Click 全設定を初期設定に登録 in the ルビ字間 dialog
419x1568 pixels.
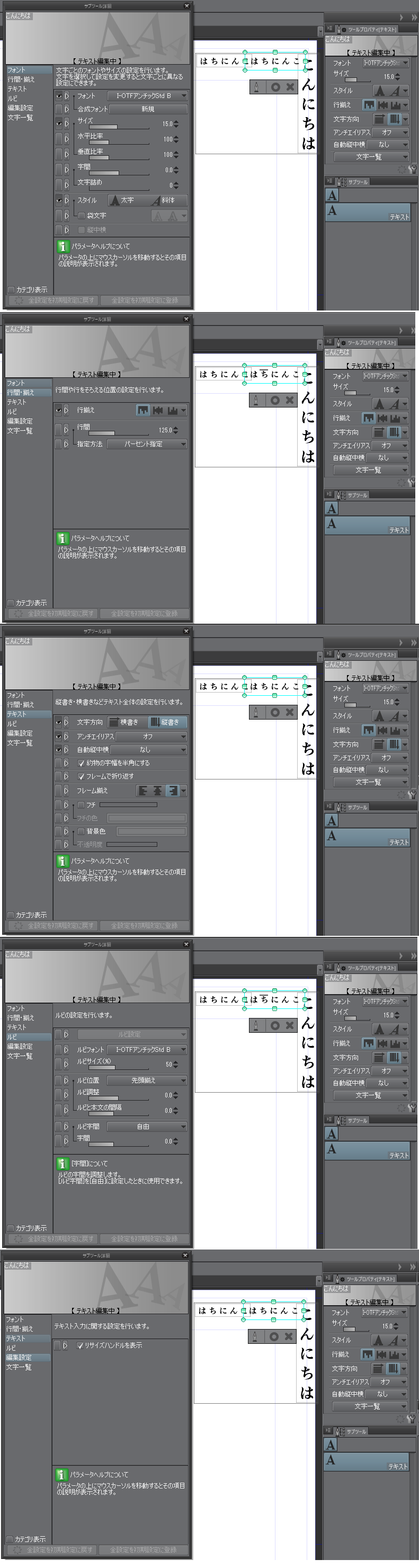tap(144, 1239)
